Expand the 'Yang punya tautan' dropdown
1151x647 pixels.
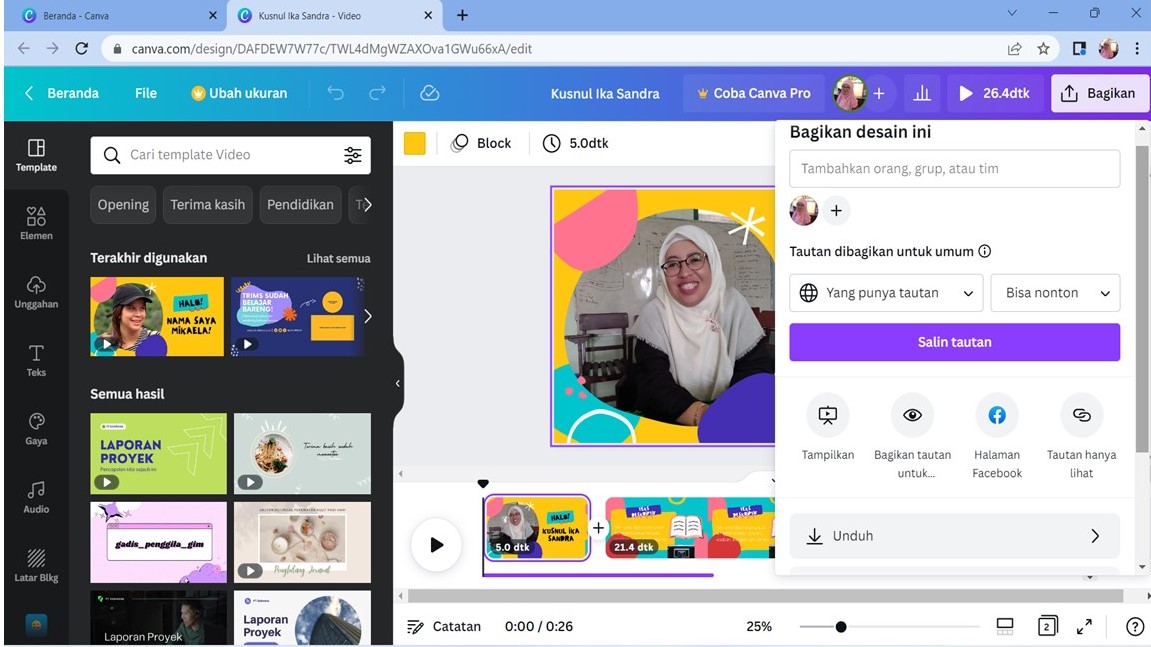pos(886,293)
